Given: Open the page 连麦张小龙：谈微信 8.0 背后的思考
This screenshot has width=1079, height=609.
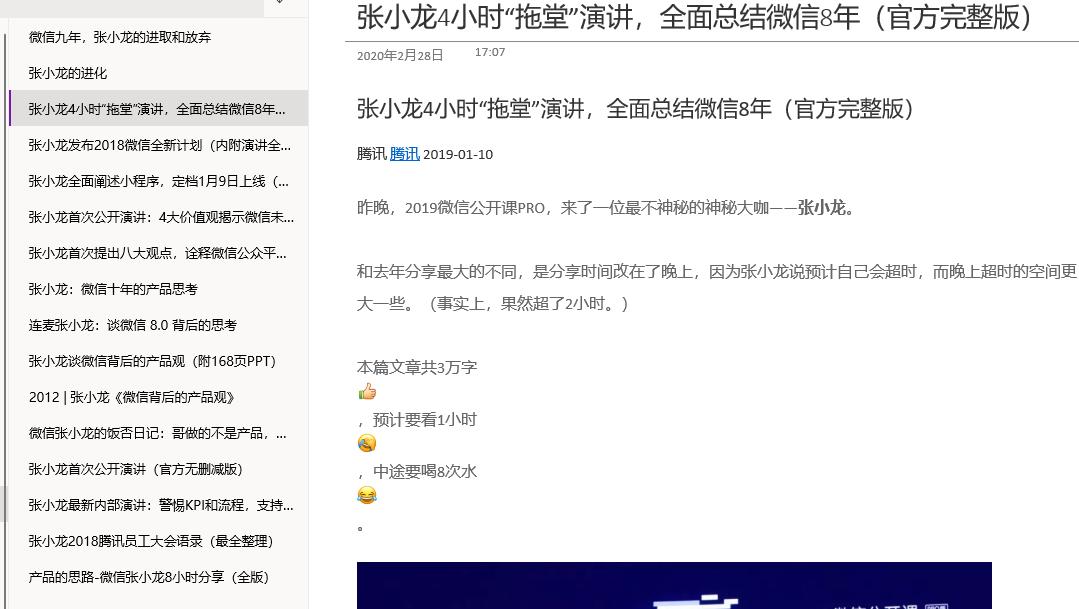Looking at the screenshot, I should click(140, 325).
